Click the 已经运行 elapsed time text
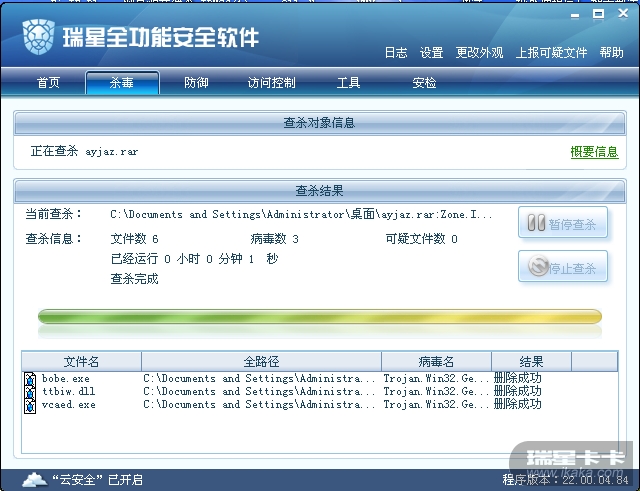The height and width of the screenshot is (491, 640). coord(194,259)
